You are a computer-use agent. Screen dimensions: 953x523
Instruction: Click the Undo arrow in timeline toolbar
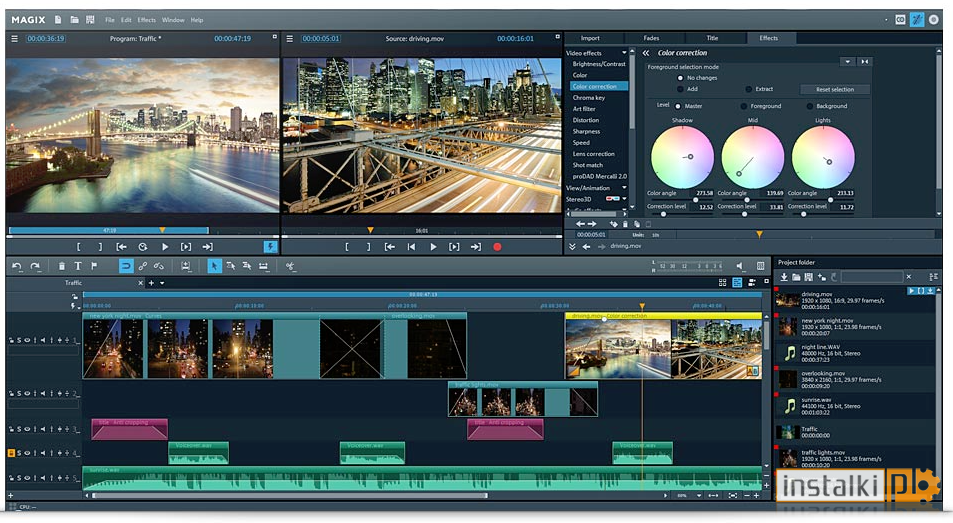17,266
